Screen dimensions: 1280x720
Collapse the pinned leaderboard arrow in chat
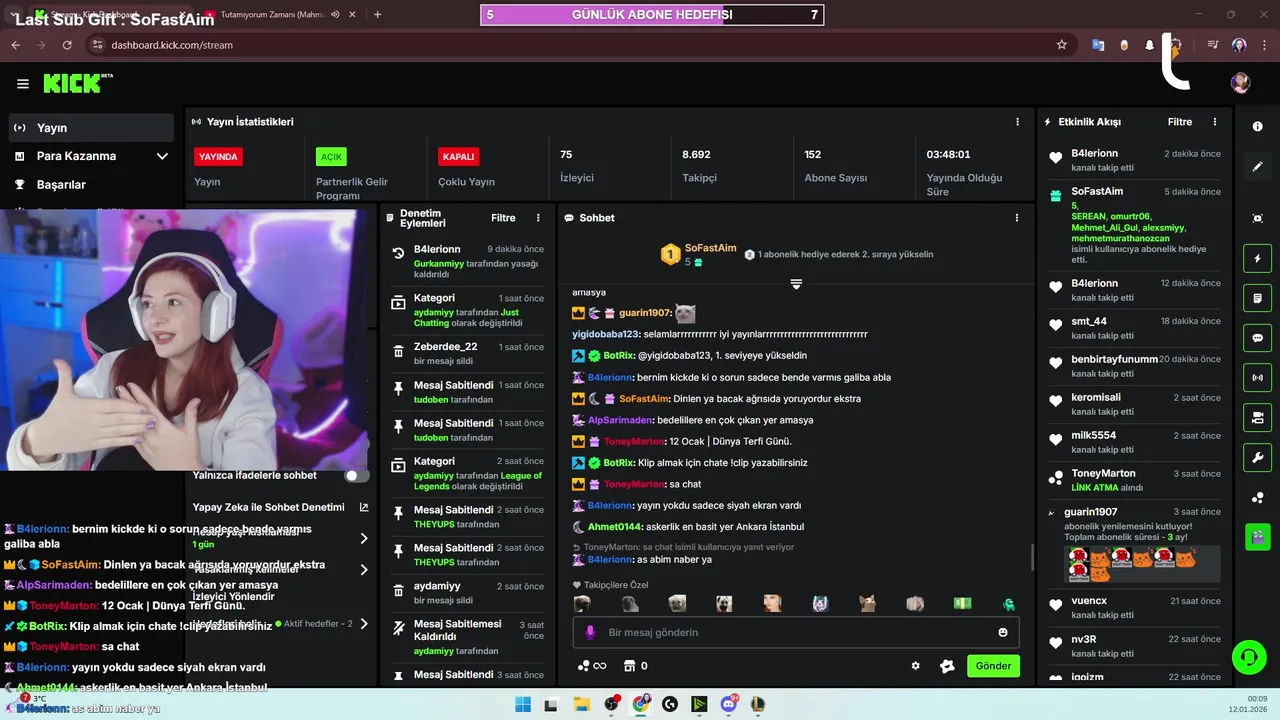[x=796, y=285]
